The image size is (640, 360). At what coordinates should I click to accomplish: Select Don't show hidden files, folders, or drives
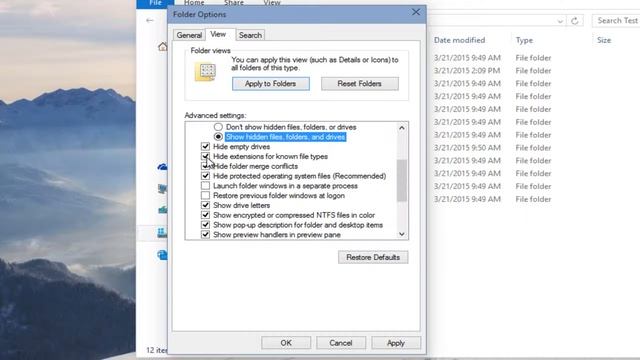(x=218, y=127)
